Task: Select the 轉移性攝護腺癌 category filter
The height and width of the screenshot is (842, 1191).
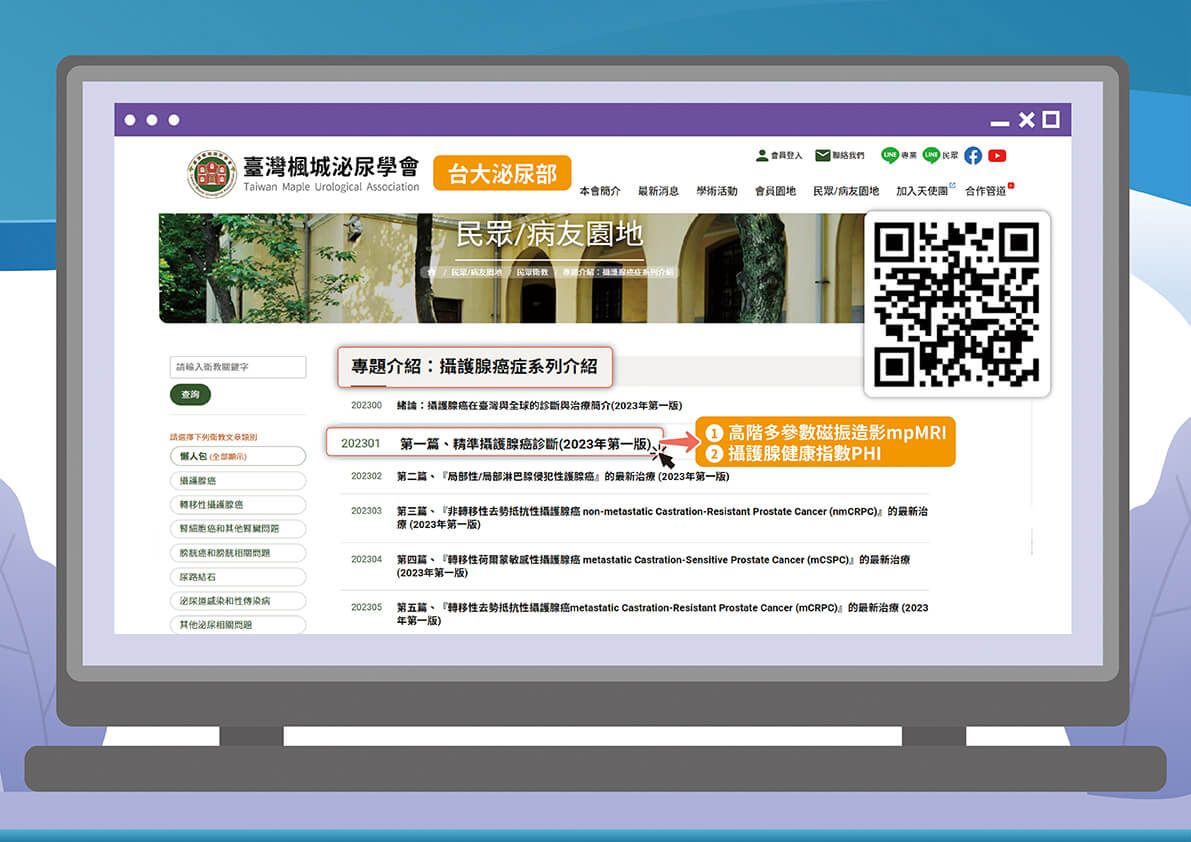Action: click(238, 505)
